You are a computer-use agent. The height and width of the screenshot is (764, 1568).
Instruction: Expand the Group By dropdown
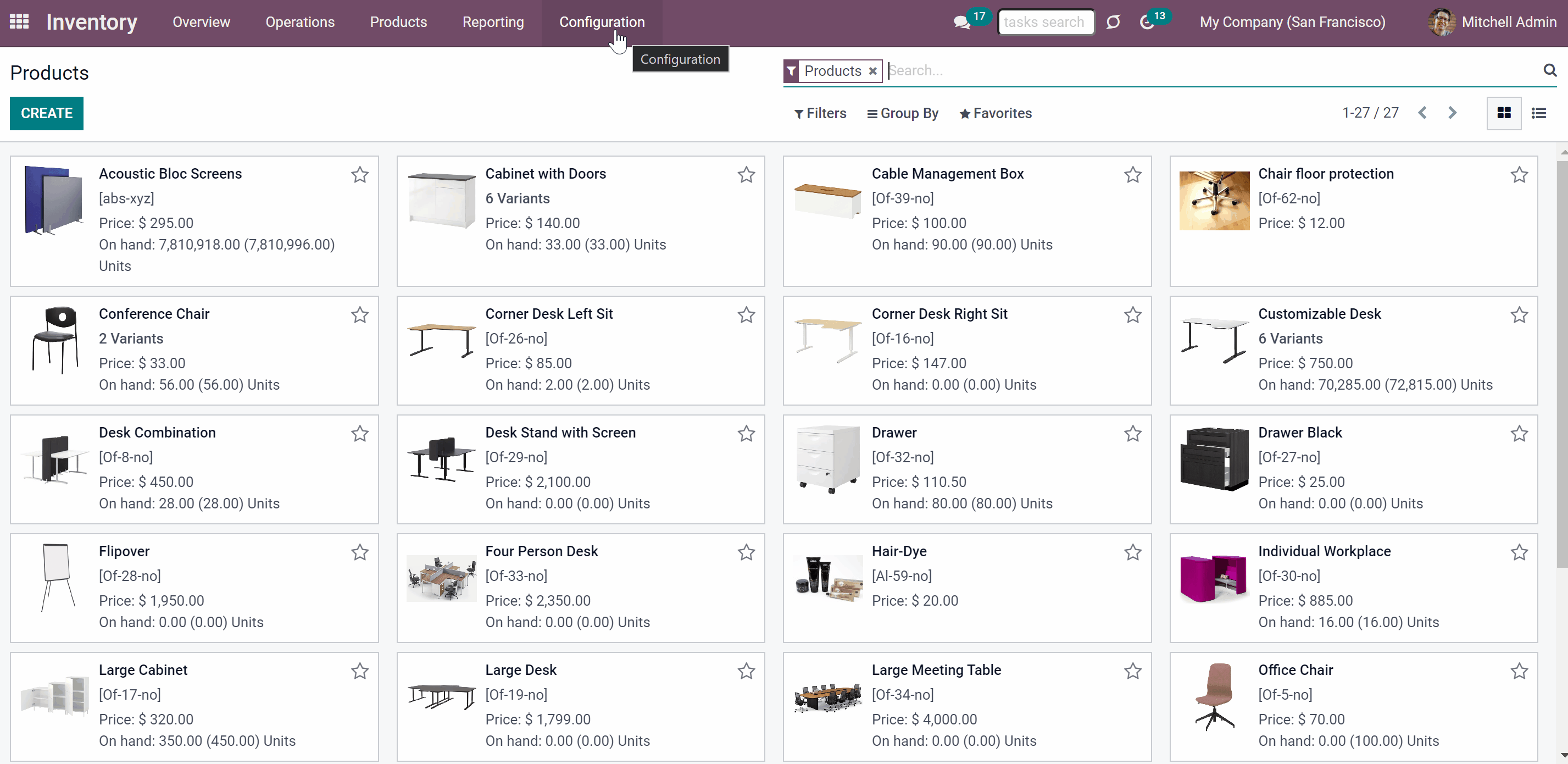point(903,113)
